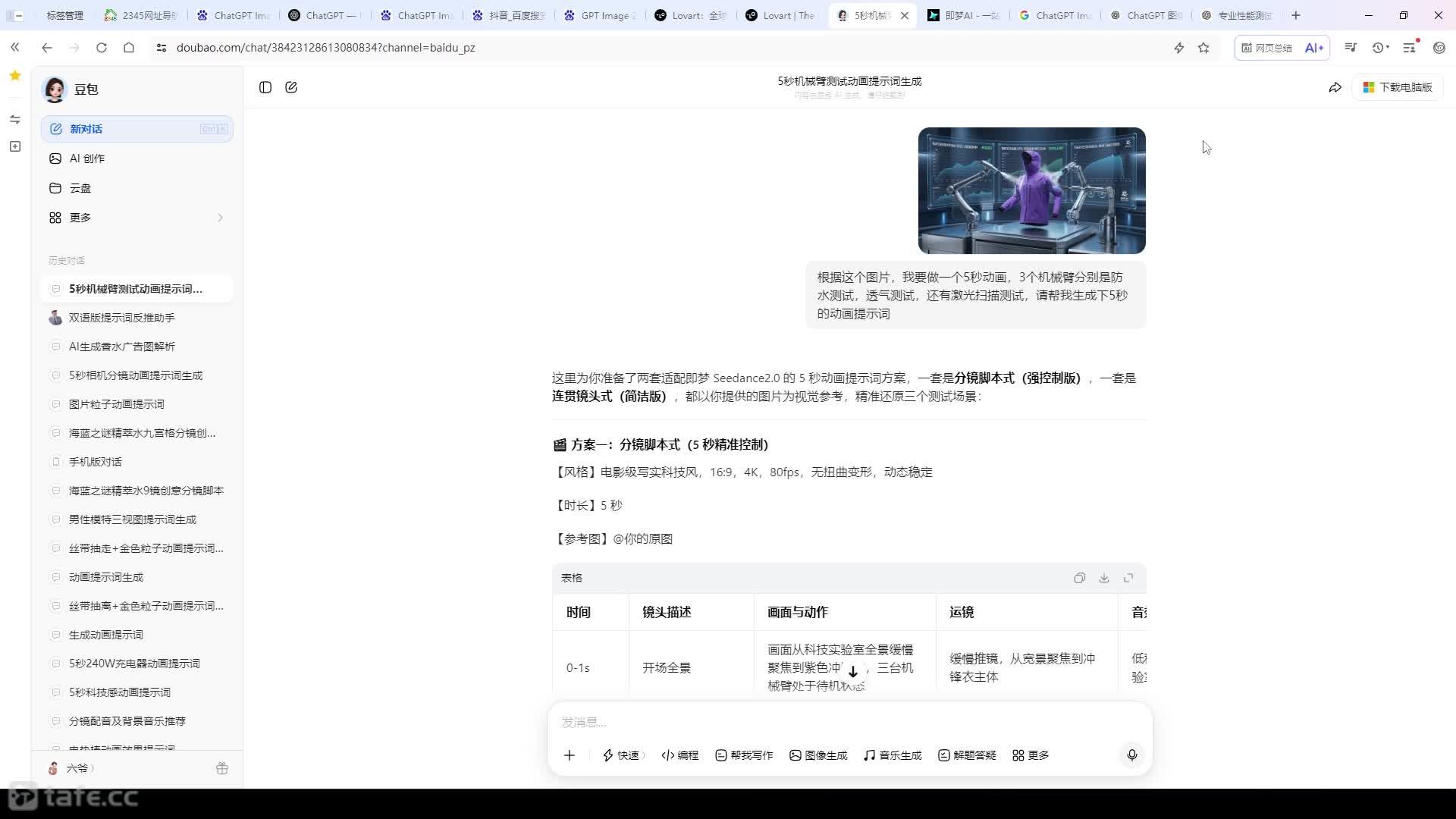
Task: Open AI 创作 in the sidebar
Action: (x=137, y=158)
